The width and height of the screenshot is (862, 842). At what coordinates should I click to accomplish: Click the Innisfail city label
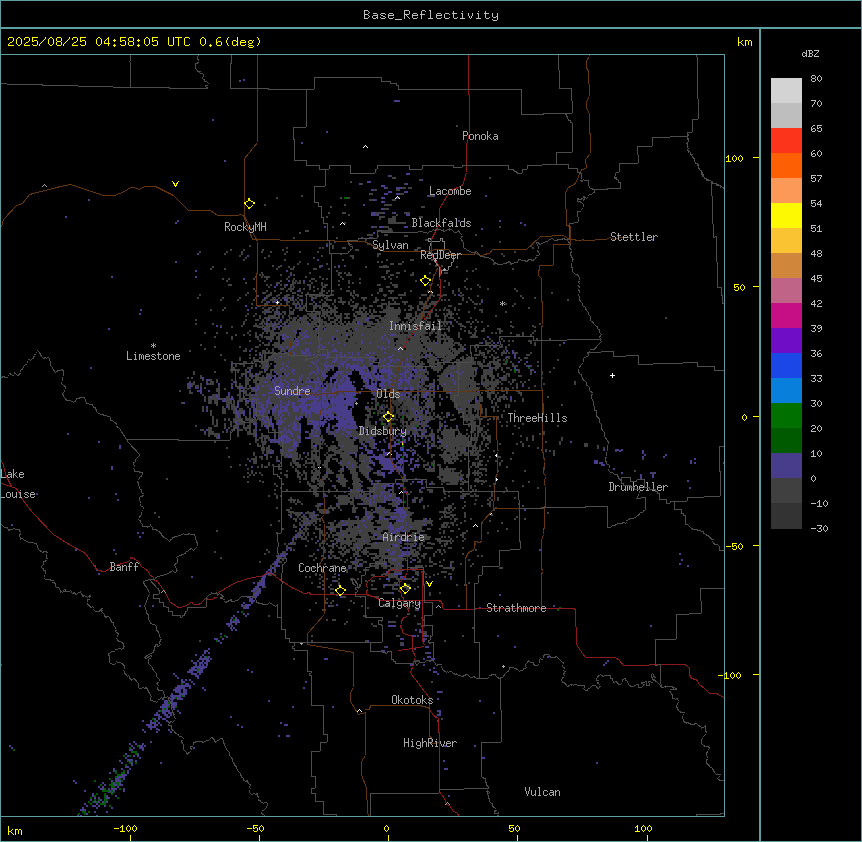tap(415, 326)
